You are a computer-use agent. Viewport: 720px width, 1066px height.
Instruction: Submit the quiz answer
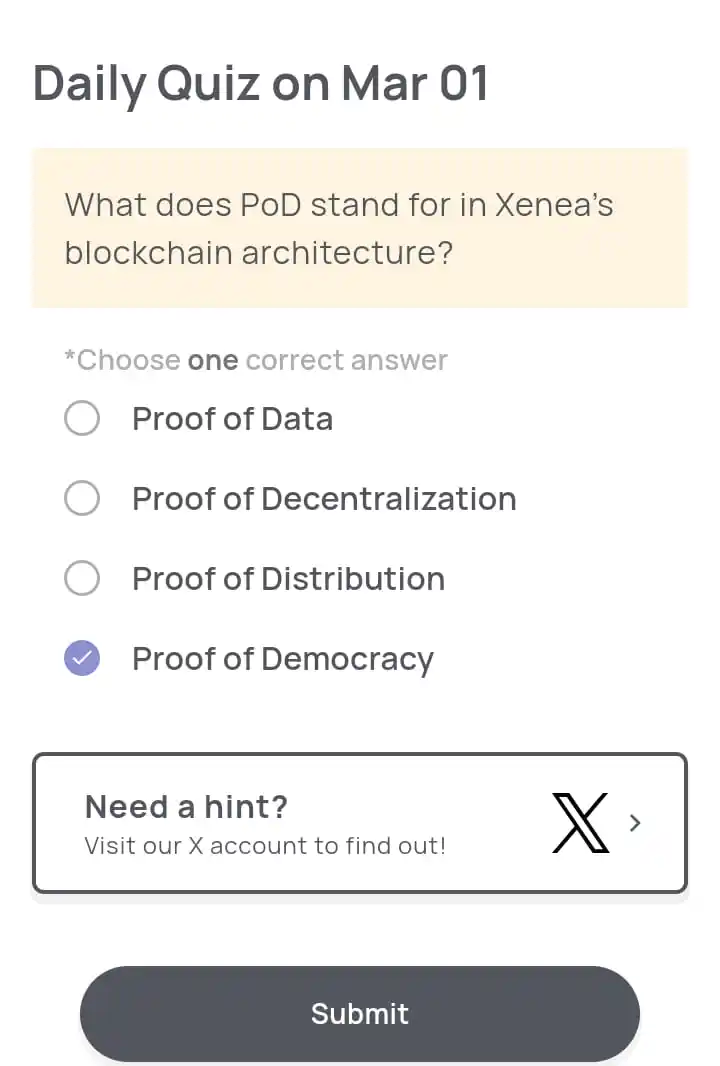point(360,1014)
